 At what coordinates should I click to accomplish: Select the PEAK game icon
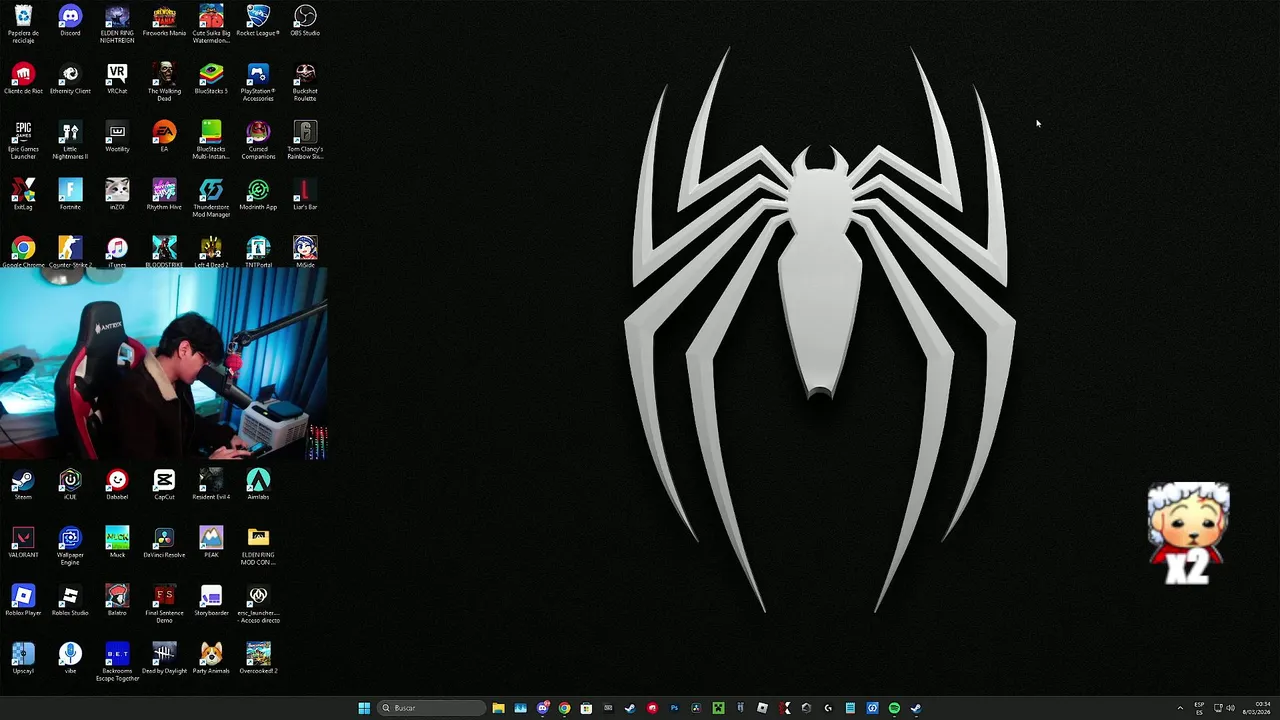click(211, 543)
